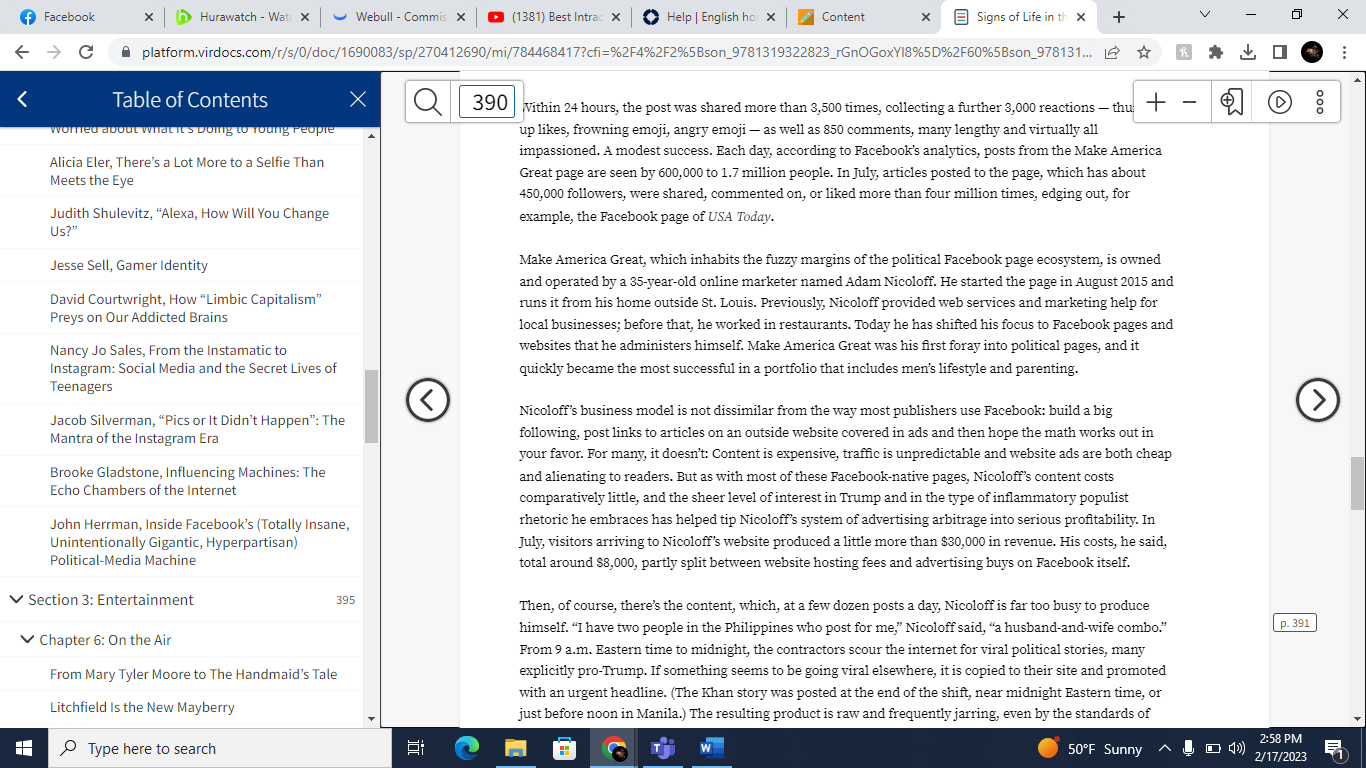Click the browser back arrow
This screenshot has width=1366, height=768.
pos(22,52)
